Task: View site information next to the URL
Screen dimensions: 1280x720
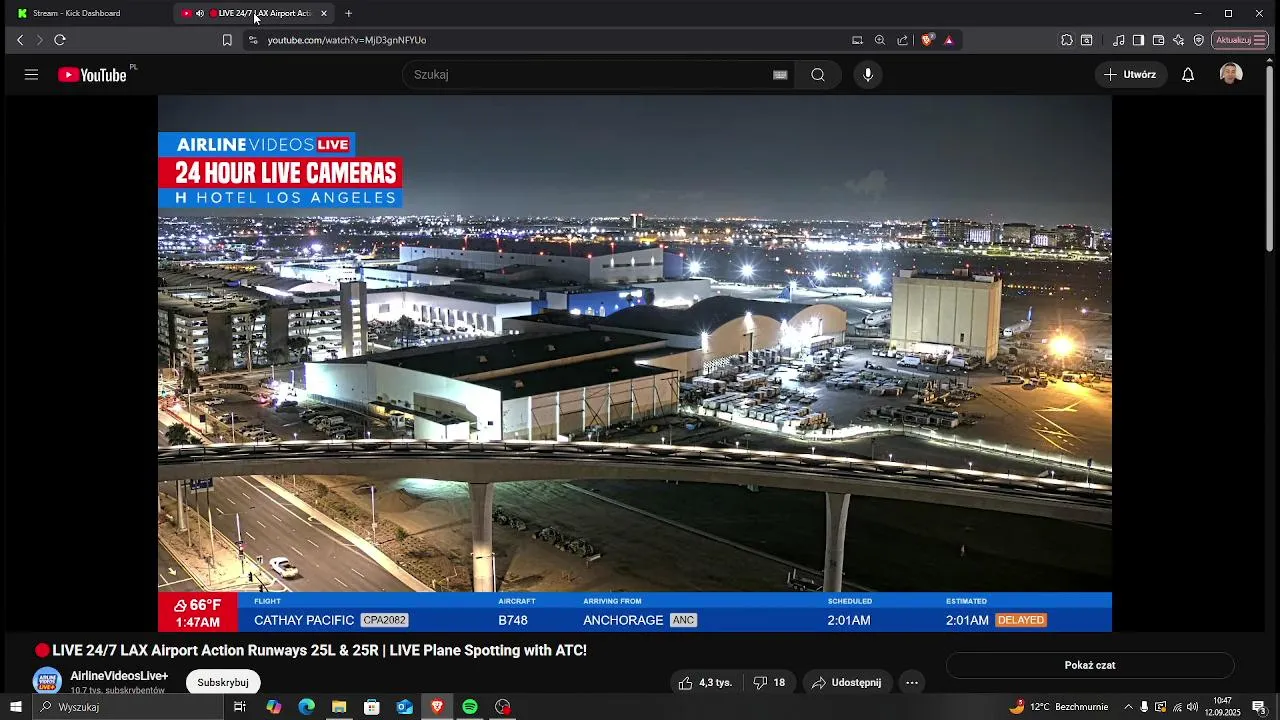Action: coord(253,40)
